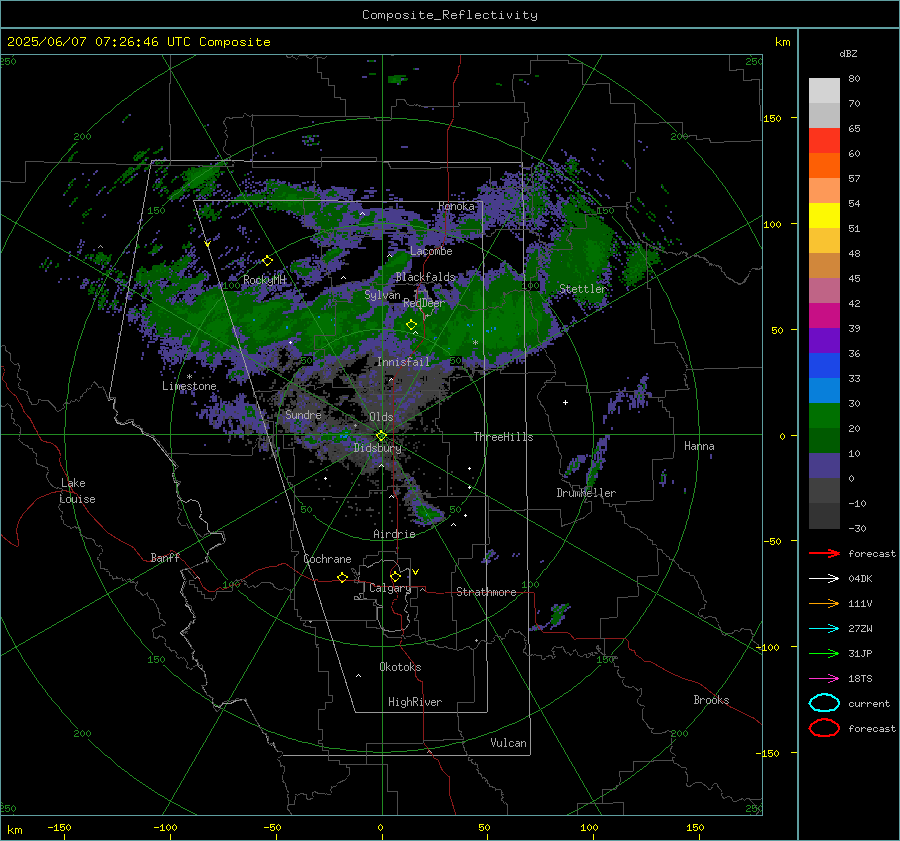The width and height of the screenshot is (900, 841).
Task: Click the Blackfalds label
Action: (425, 277)
